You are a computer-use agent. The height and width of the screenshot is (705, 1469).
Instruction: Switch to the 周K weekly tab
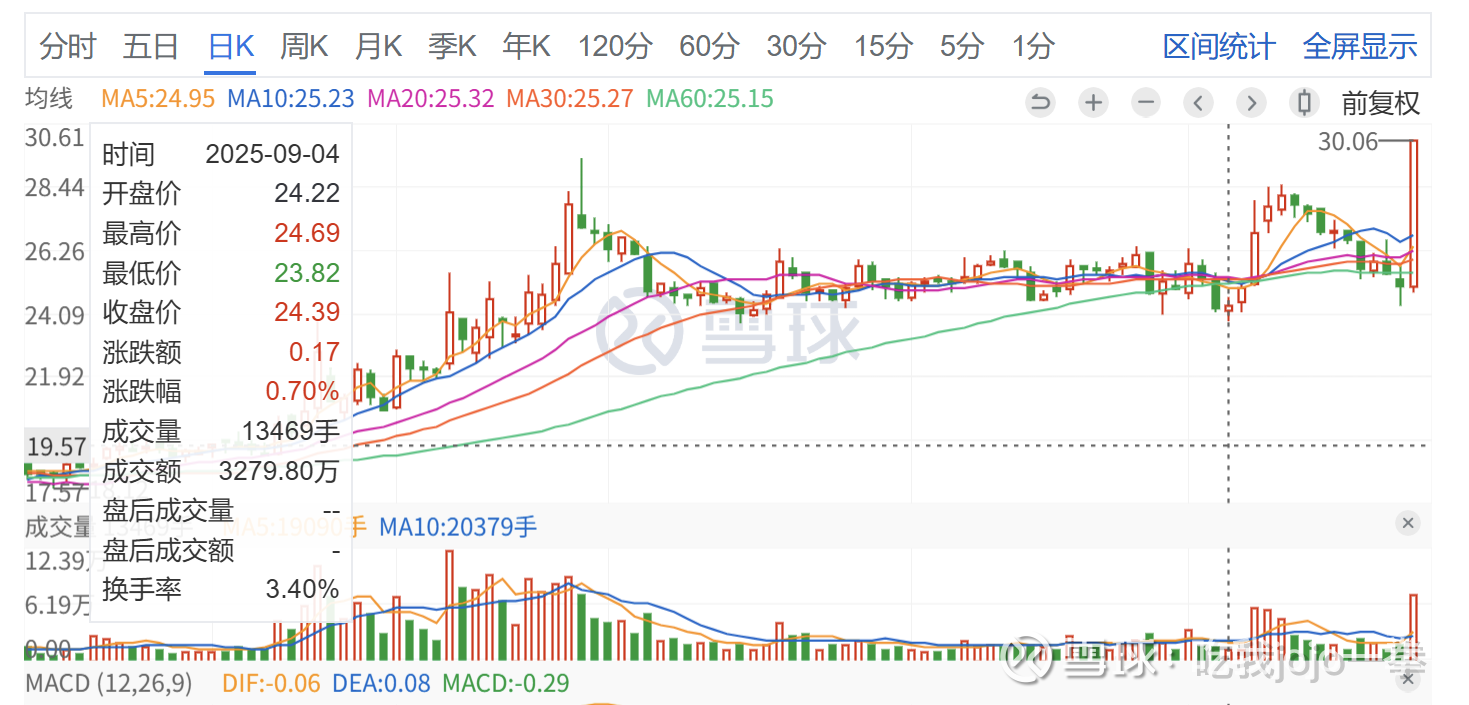[x=304, y=46]
